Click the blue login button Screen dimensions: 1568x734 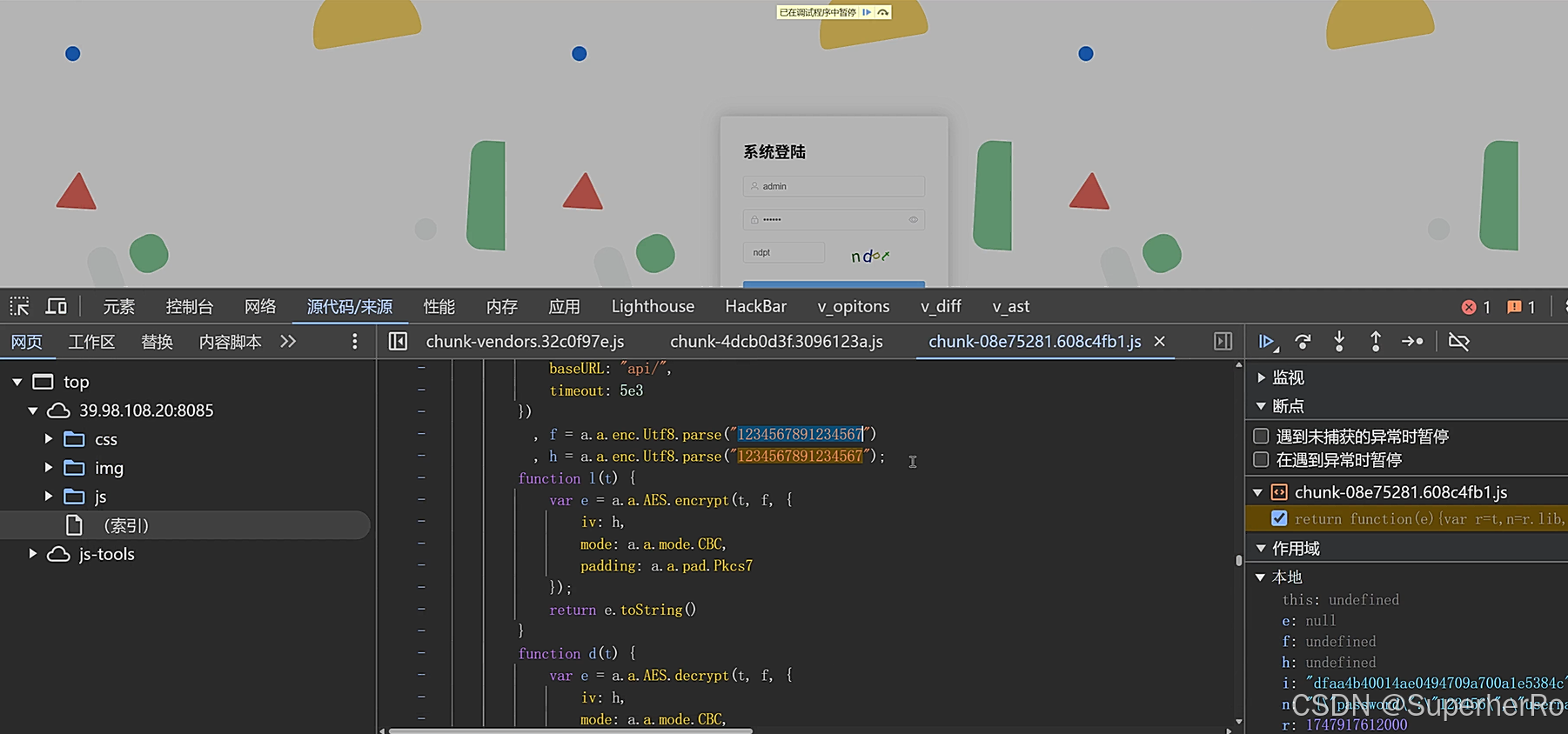click(834, 284)
